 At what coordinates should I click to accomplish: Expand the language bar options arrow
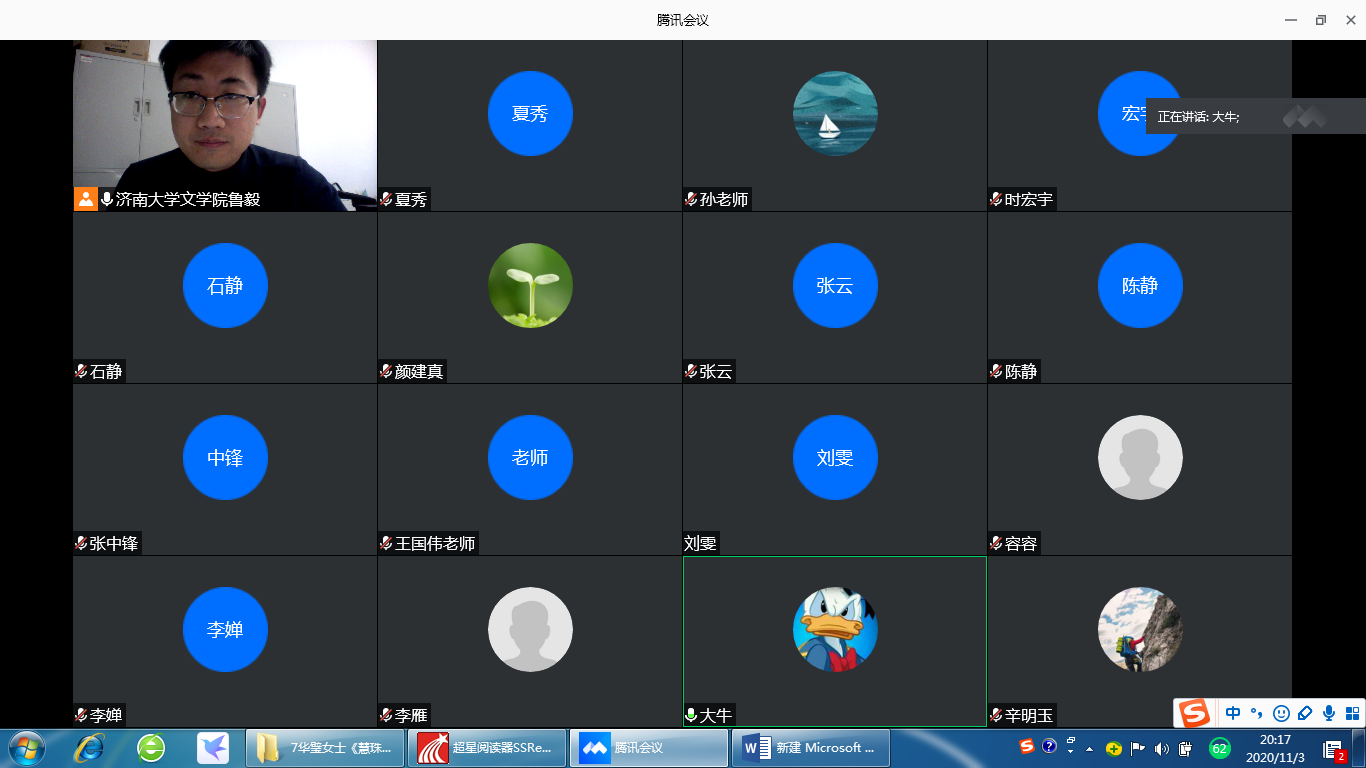[1071, 751]
